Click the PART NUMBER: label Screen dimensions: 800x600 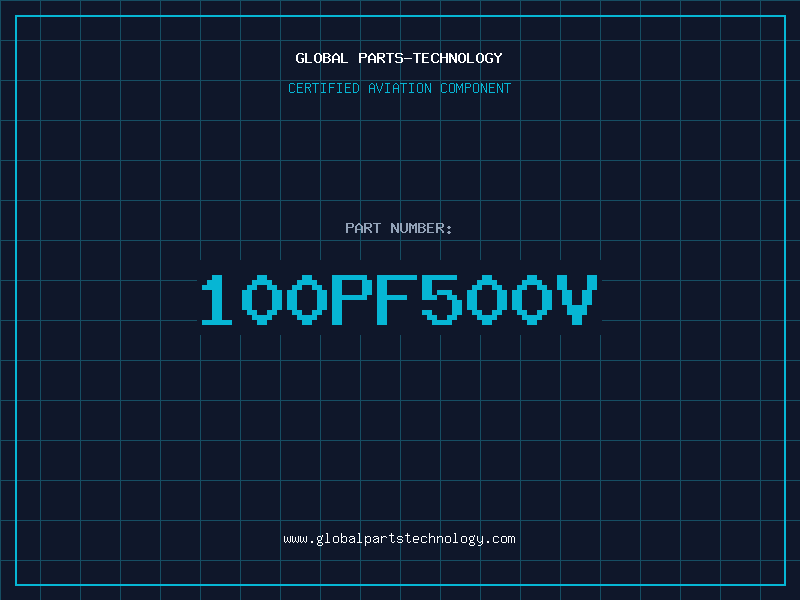(x=398, y=228)
